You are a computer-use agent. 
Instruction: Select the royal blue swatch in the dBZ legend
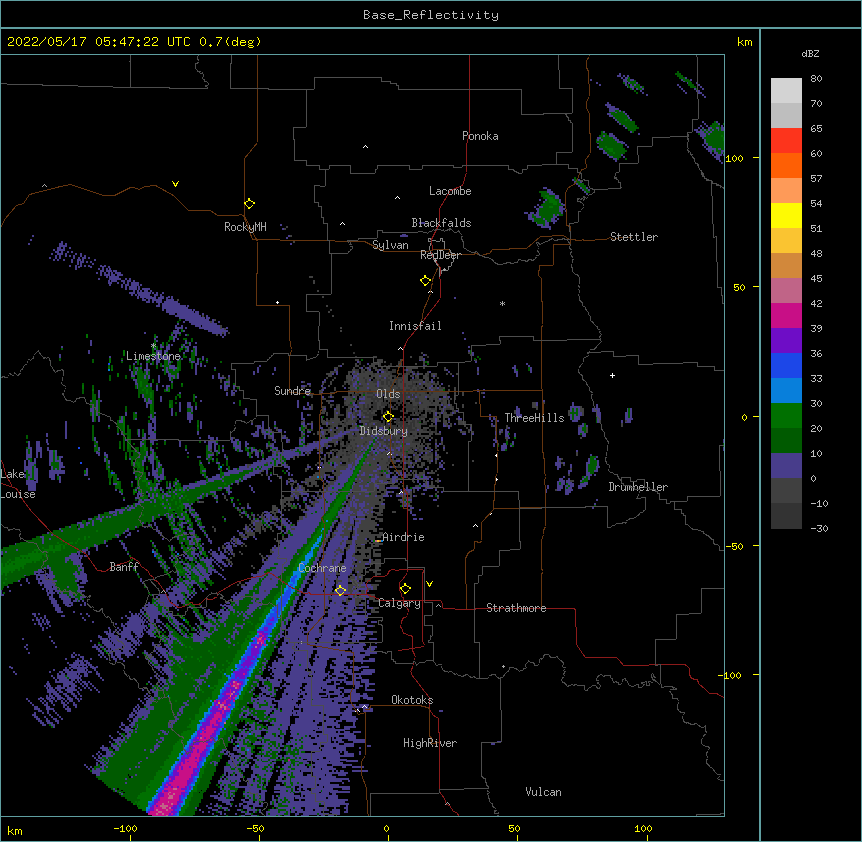[x=786, y=365]
